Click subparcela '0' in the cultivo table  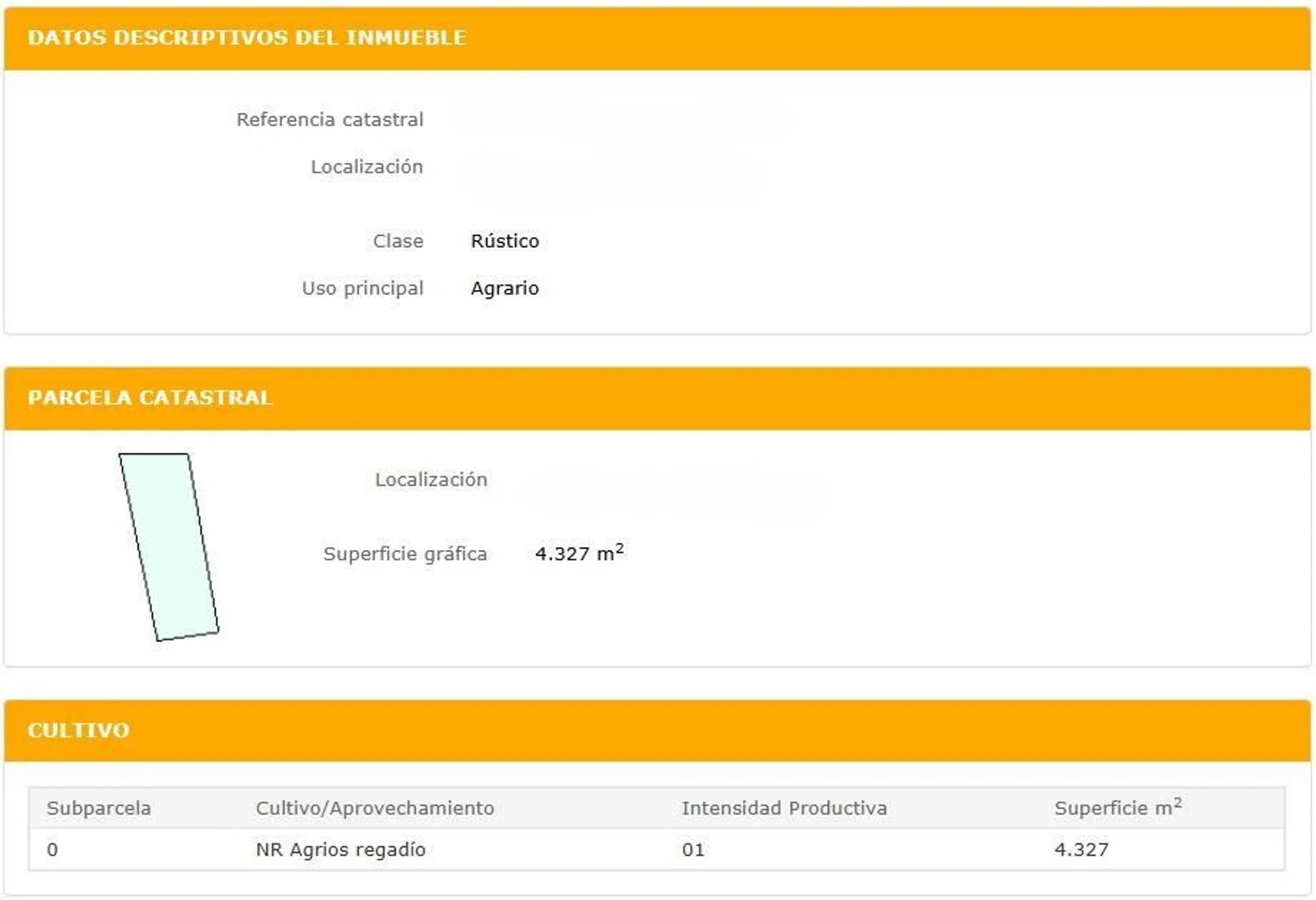[x=52, y=850]
